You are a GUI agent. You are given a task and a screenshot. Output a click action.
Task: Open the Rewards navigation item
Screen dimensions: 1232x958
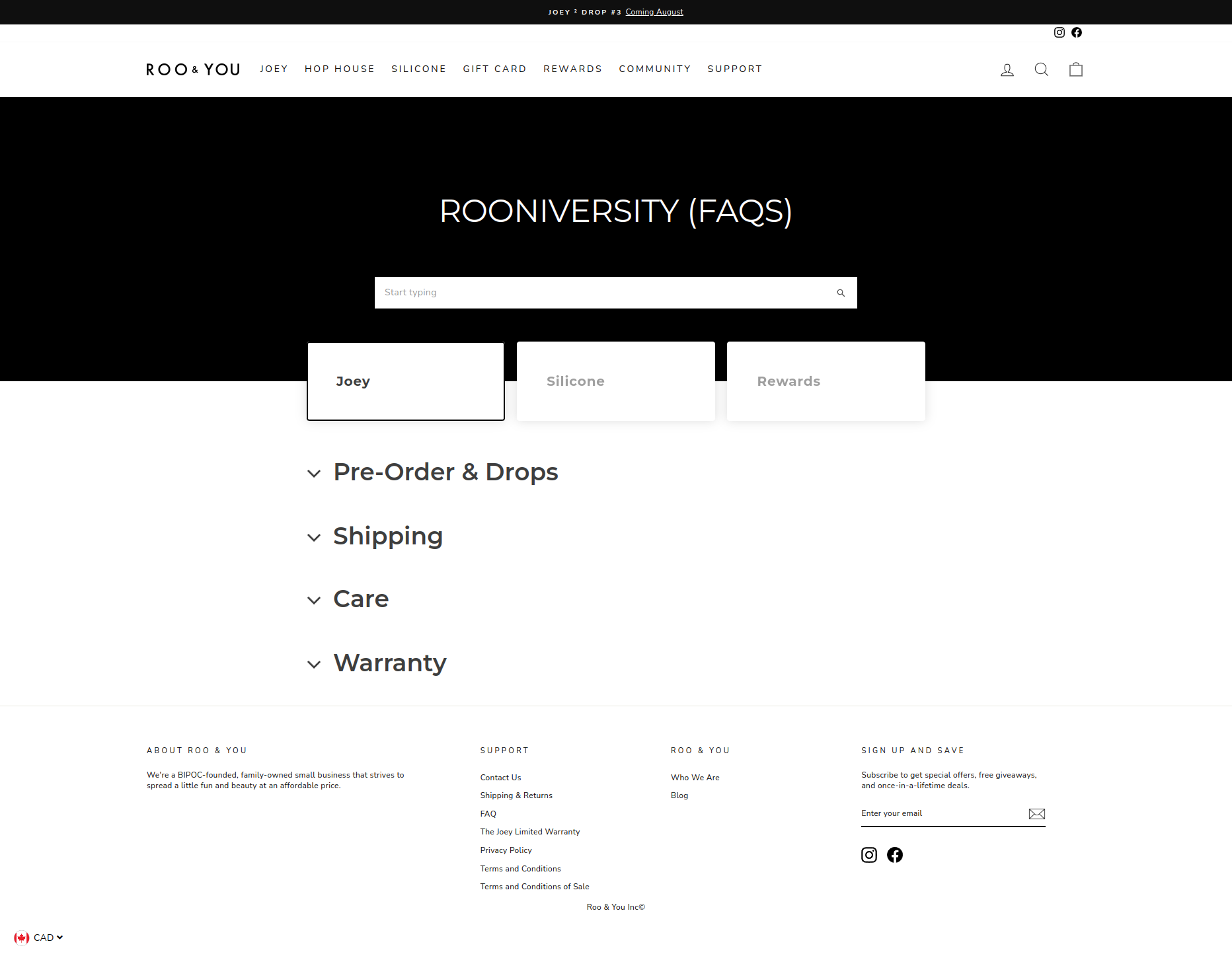pyautogui.click(x=573, y=69)
